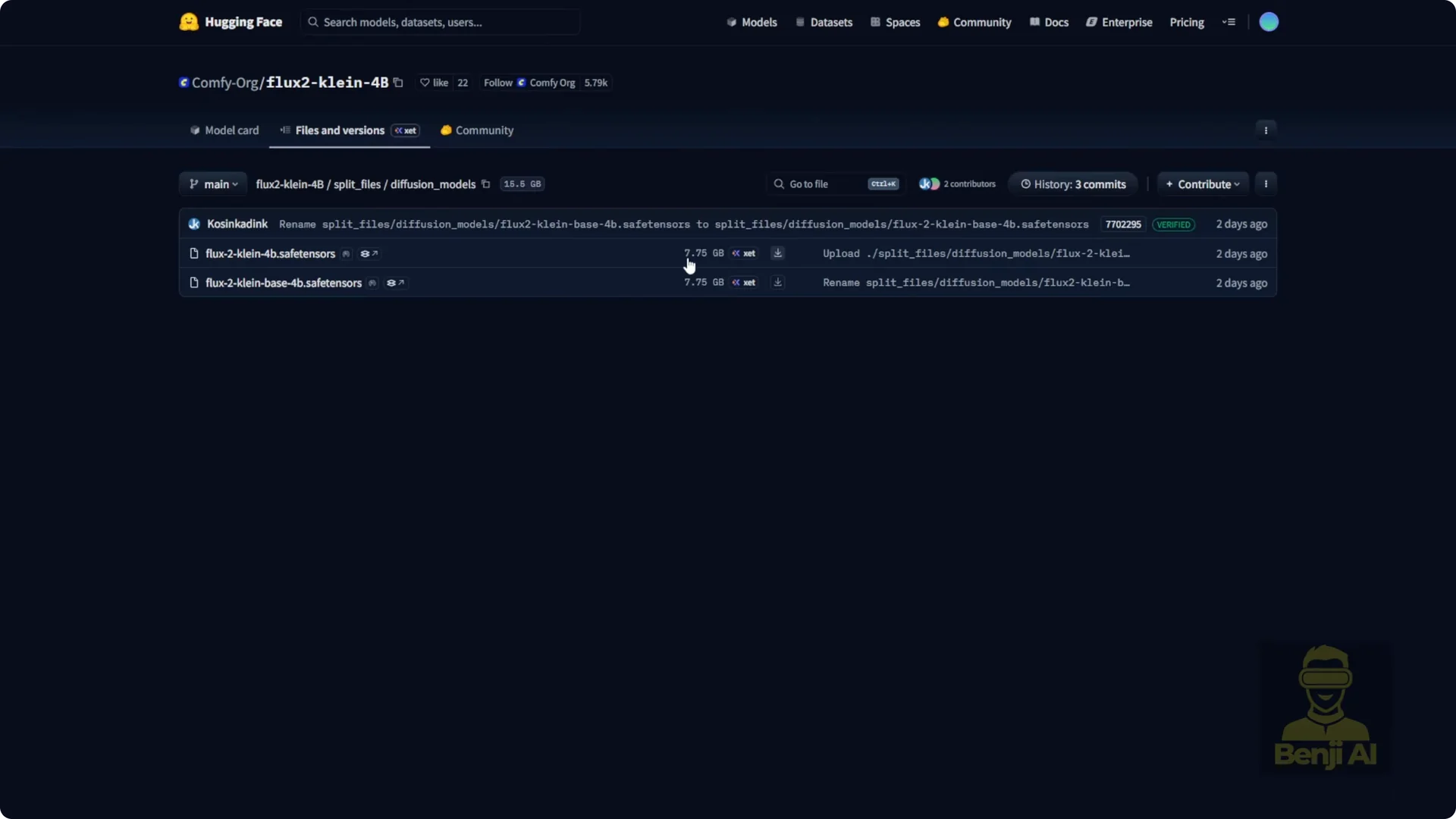Open more options menu beside Contribute
1456x819 pixels.
(1266, 184)
